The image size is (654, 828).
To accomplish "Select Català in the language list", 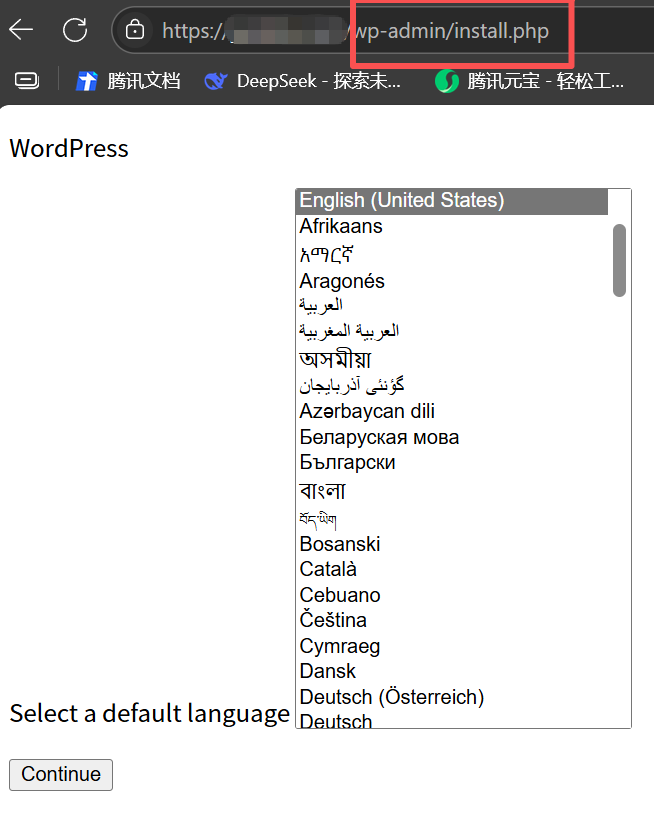I will point(452,569).
